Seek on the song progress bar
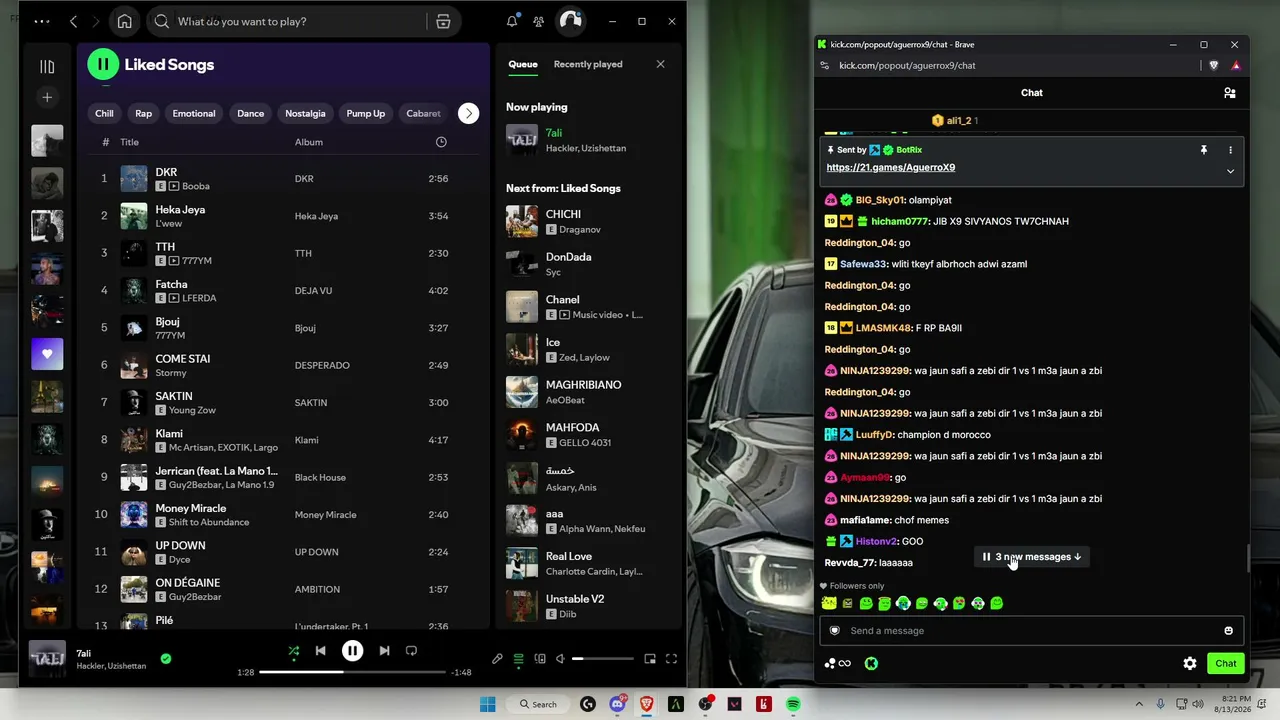Image resolution: width=1280 pixels, height=720 pixels. pyautogui.click(x=352, y=672)
